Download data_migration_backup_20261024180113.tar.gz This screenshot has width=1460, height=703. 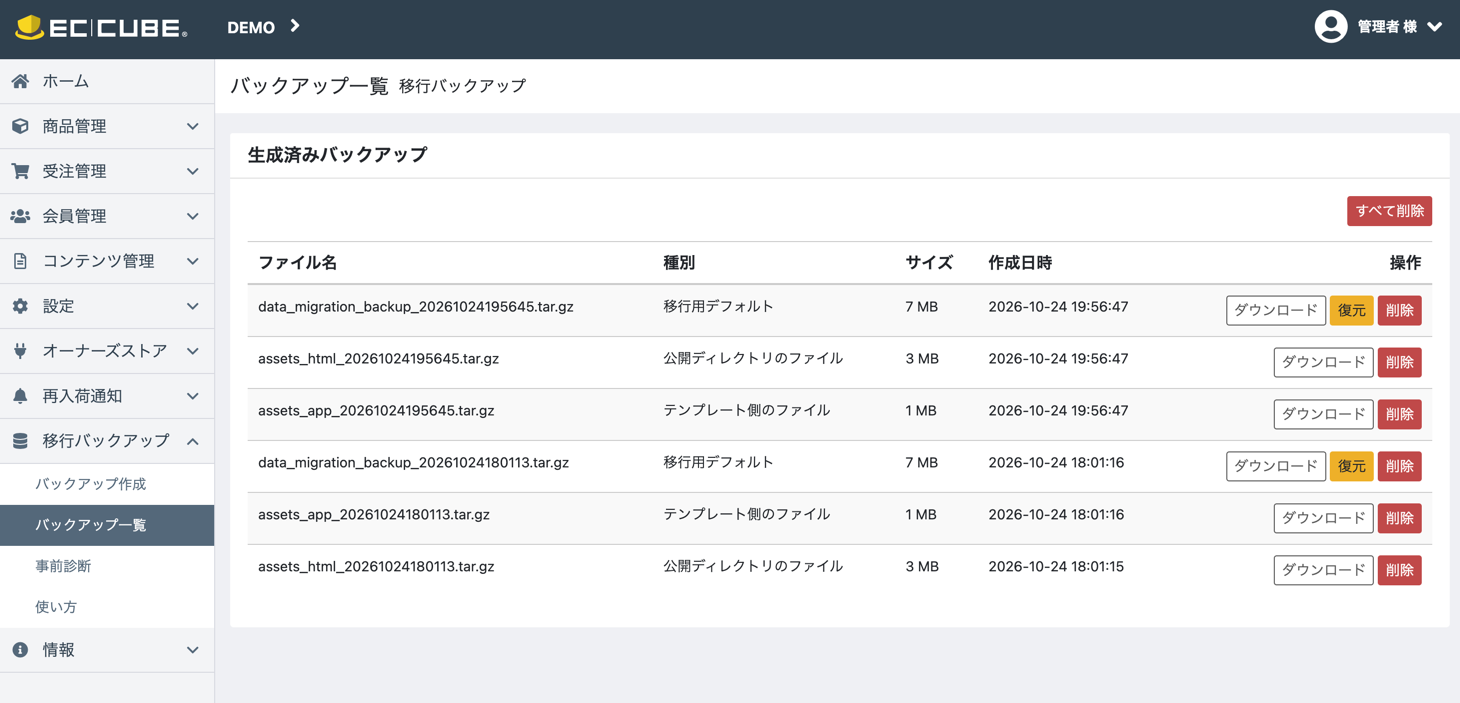pyautogui.click(x=1276, y=466)
